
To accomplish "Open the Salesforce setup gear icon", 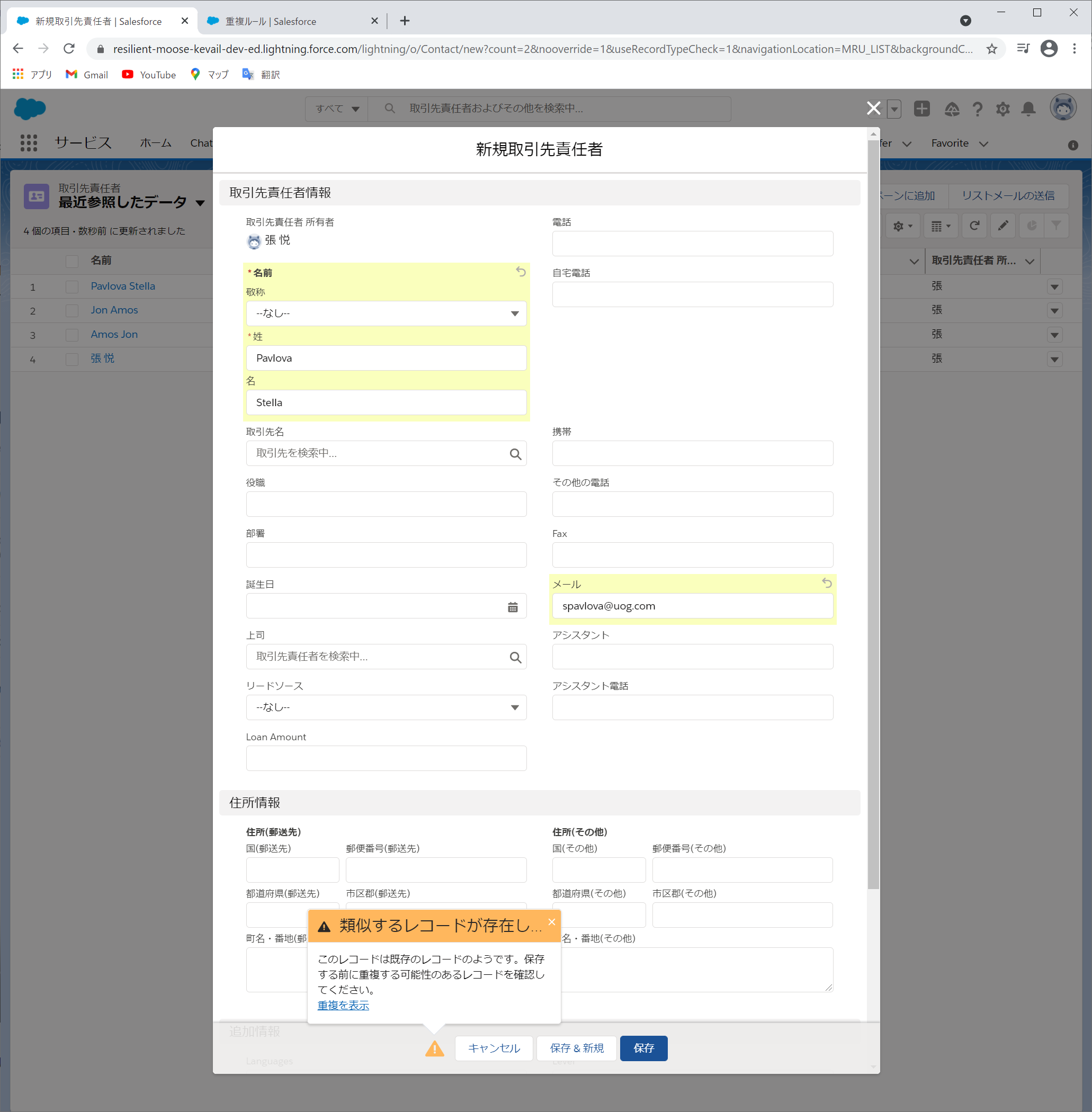I will [1002, 109].
